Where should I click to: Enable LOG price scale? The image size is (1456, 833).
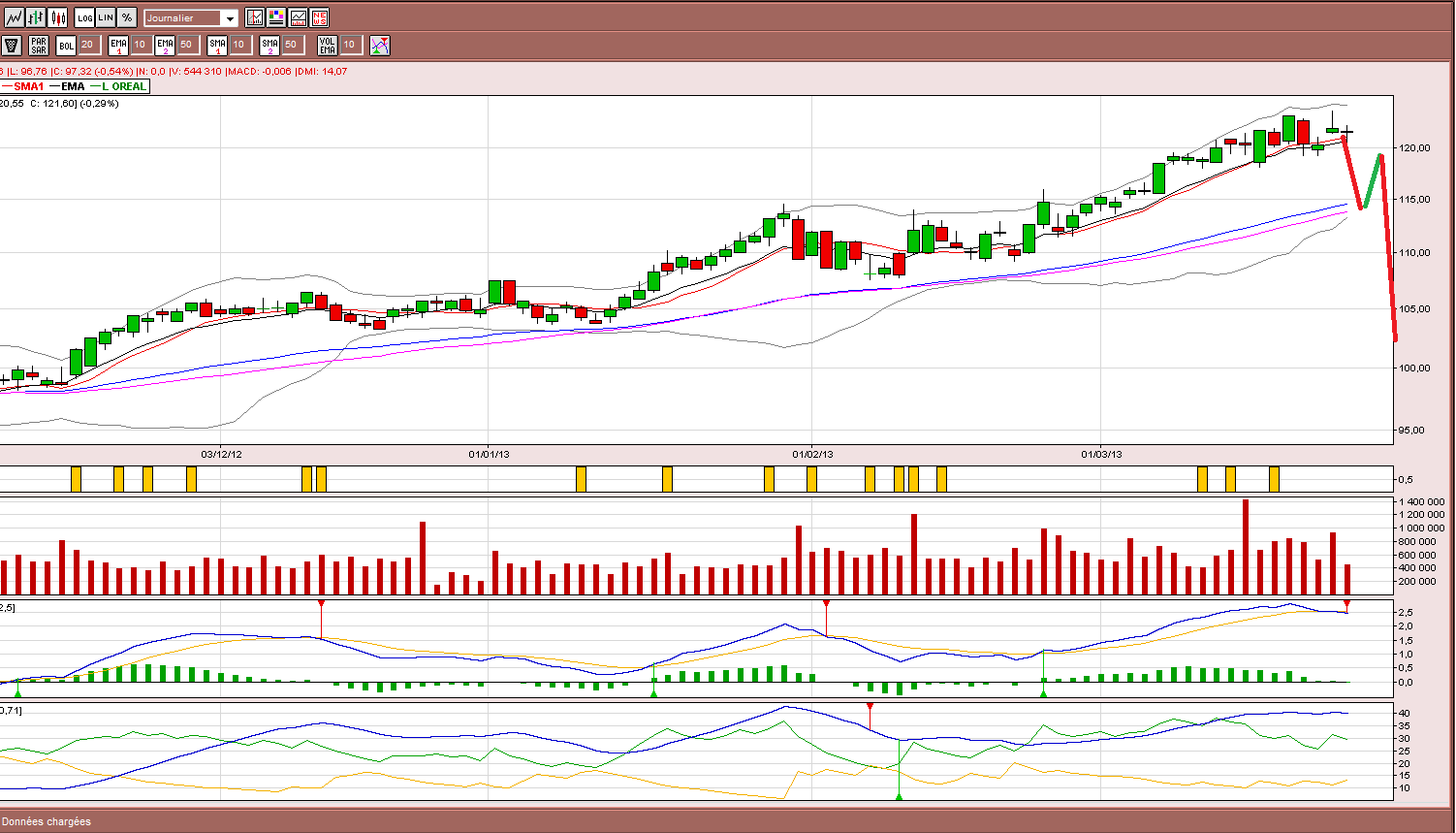pyautogui.click(x=84, y=17)
